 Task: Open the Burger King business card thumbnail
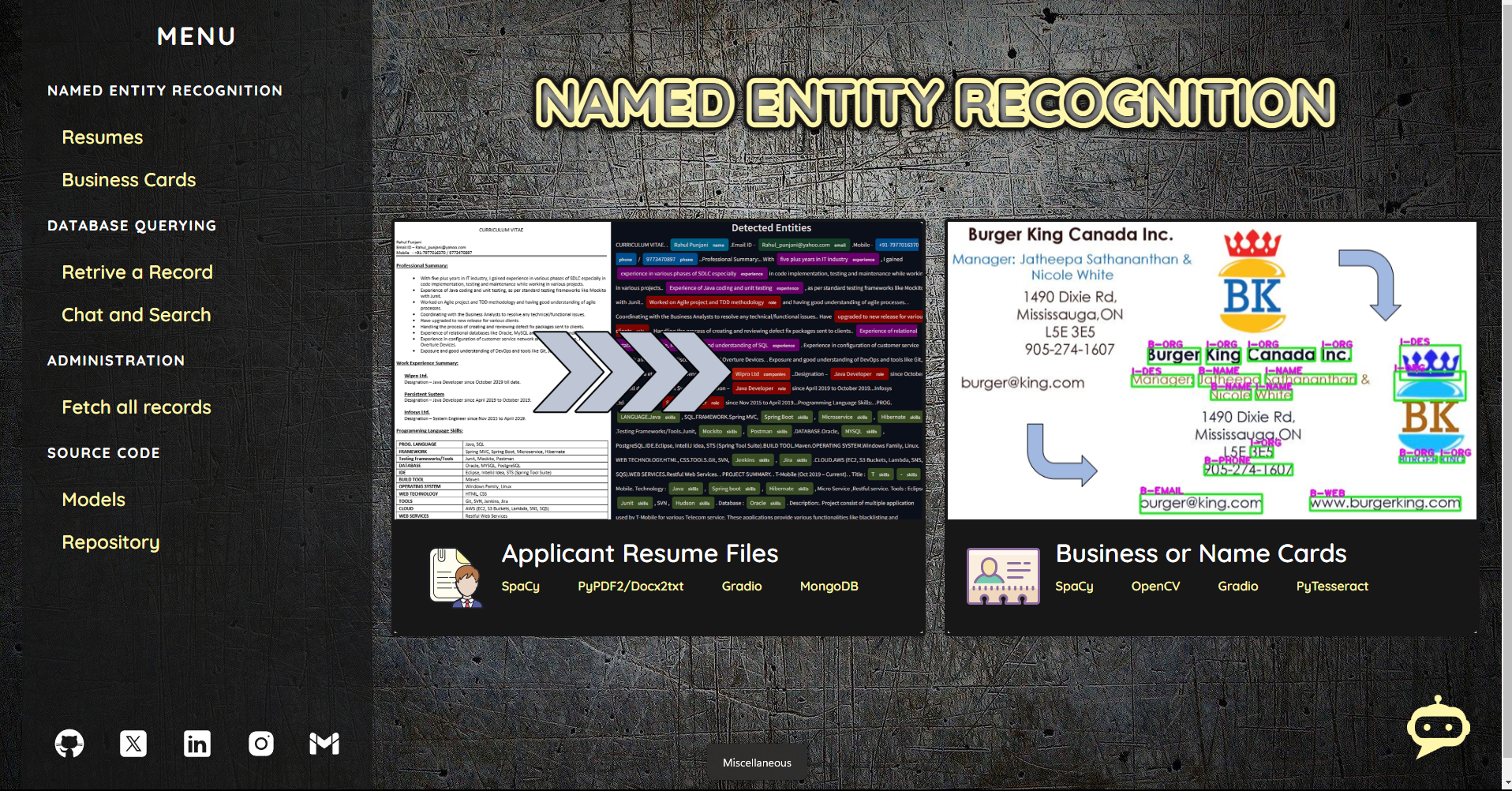[x=1211, y=370]
